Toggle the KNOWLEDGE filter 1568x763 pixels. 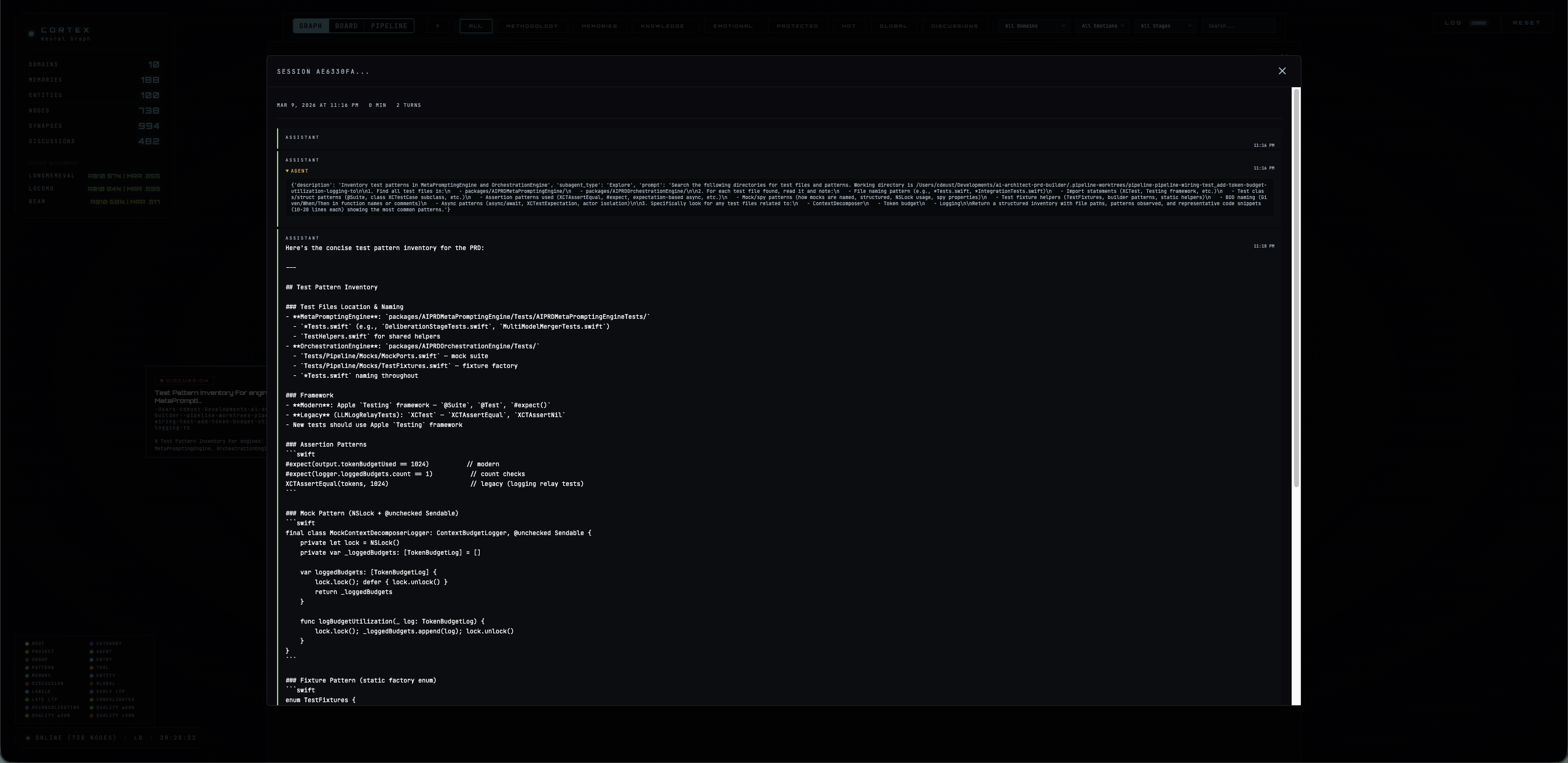pos(662,26)
